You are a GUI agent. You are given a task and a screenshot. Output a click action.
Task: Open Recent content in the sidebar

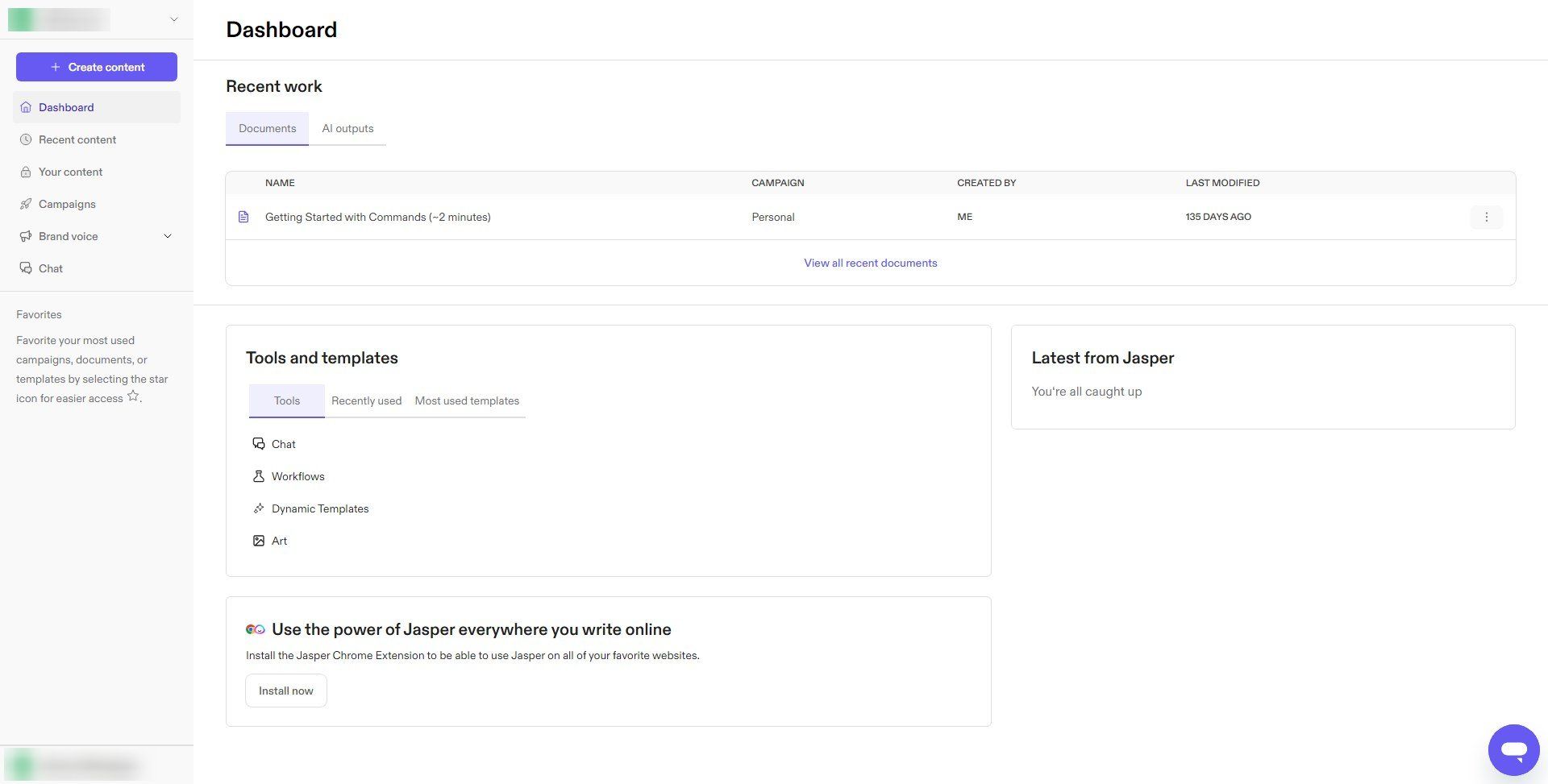(x=97, y=139)
